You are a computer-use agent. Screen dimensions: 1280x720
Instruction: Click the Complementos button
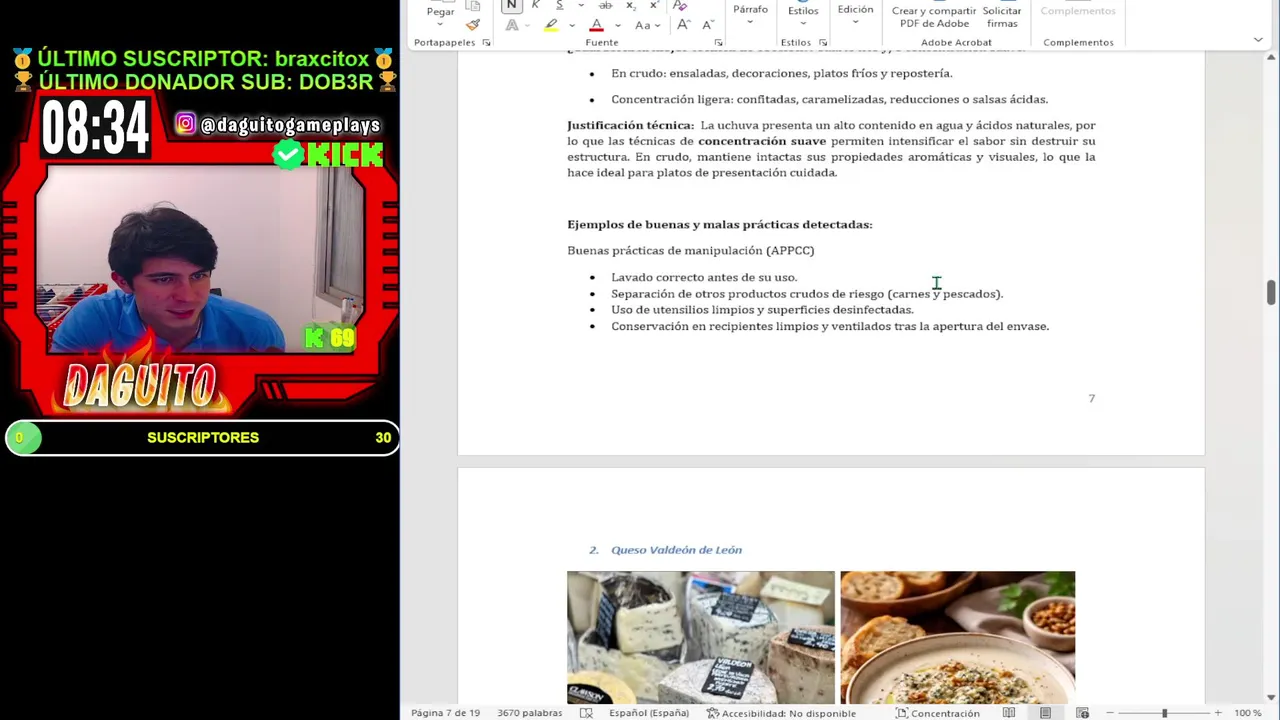(x=1078, y=11)
